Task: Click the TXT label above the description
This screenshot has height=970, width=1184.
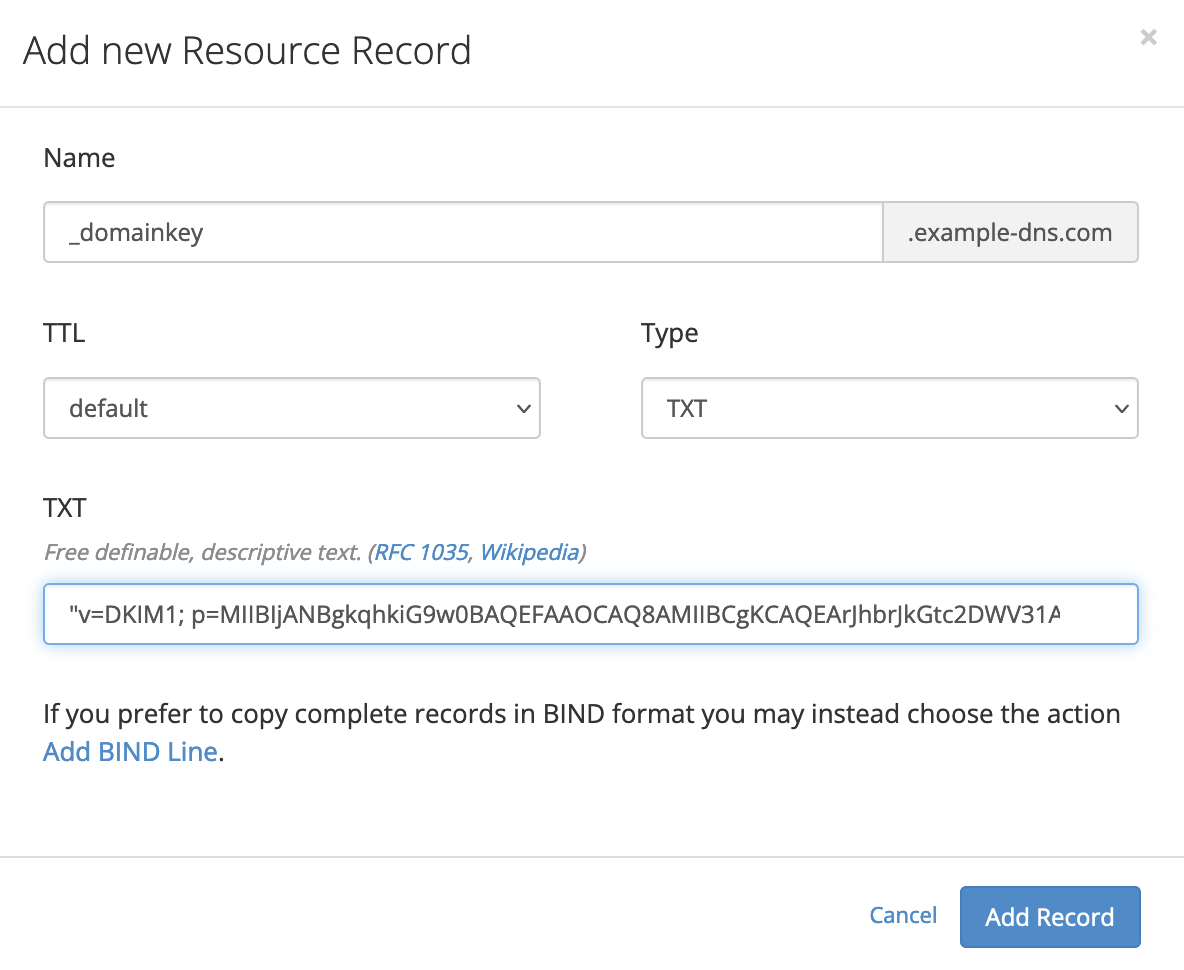Action: click(65, 508)
